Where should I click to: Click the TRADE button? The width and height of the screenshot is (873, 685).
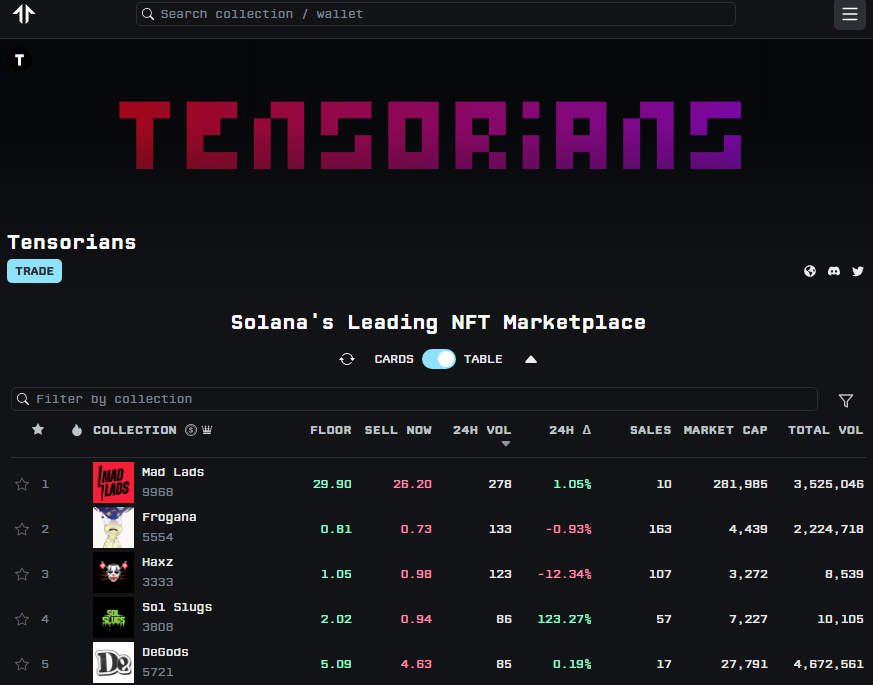[35, 271]
